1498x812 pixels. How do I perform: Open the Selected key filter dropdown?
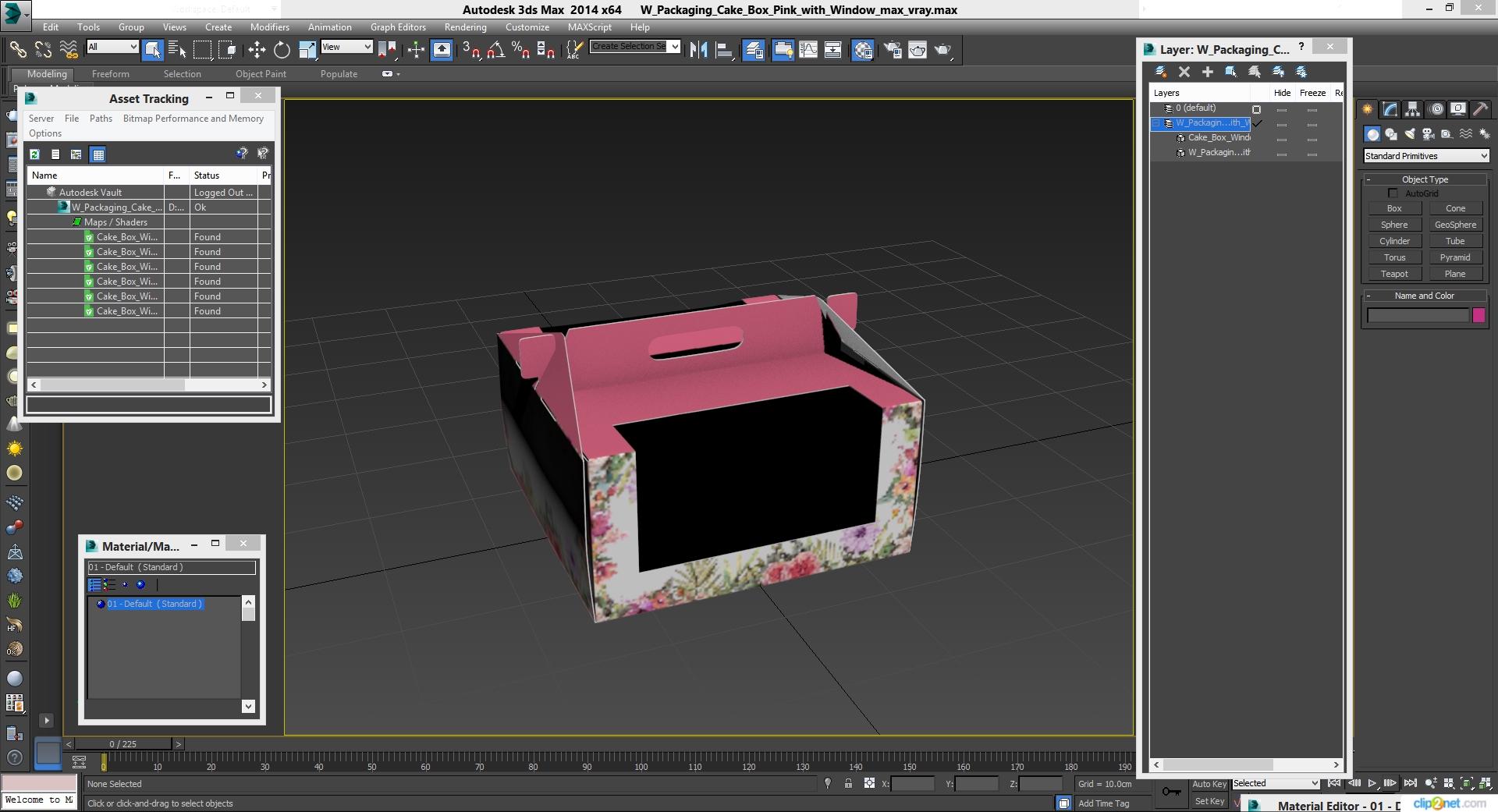tap(1276, 783)
